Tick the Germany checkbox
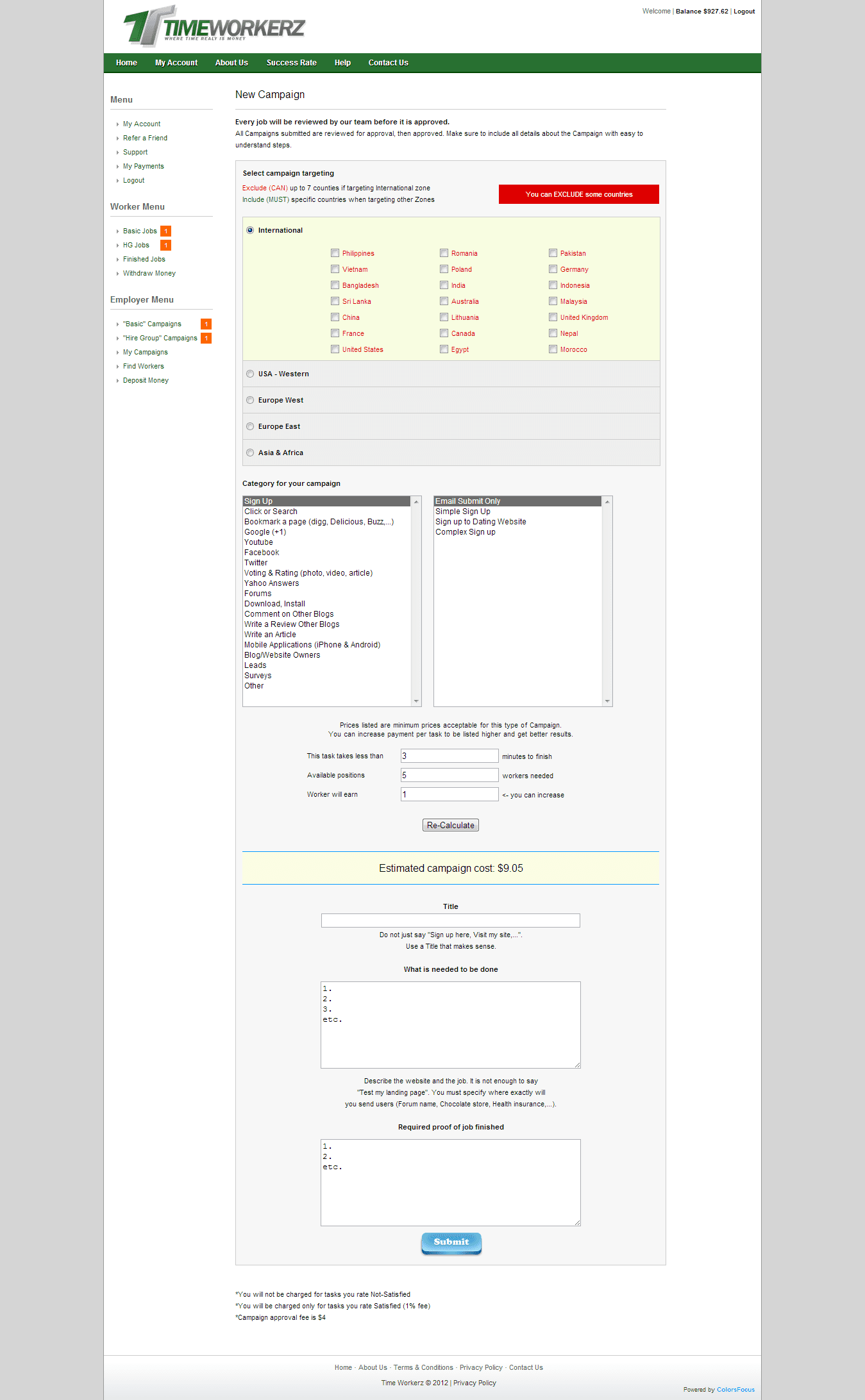 click(x=553, y=269)
